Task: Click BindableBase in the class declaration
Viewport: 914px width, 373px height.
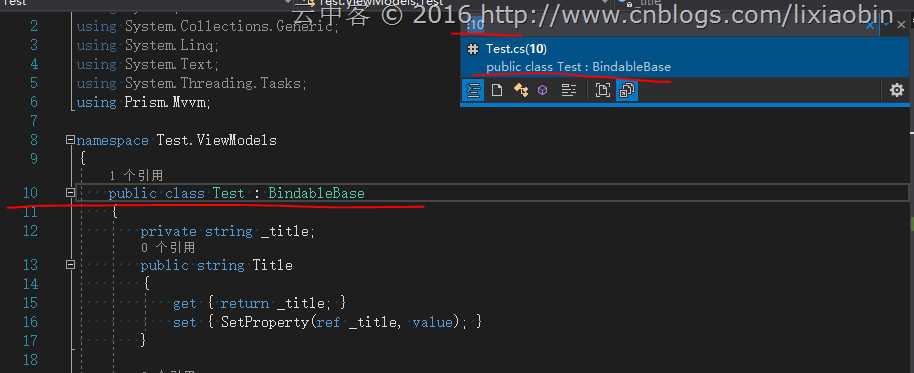Action: [316, 193]
